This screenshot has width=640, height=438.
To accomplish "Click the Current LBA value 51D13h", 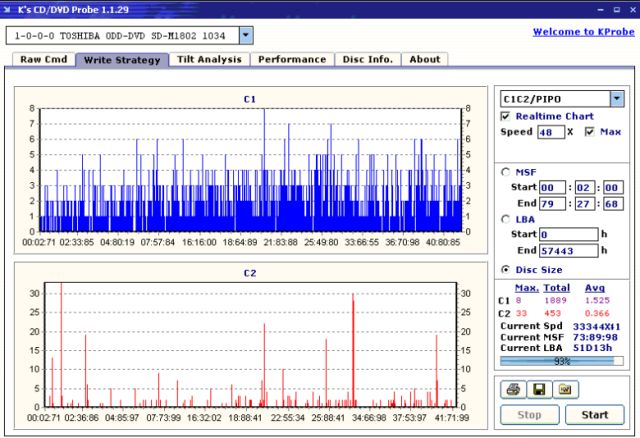I will [x=592, y=348].
